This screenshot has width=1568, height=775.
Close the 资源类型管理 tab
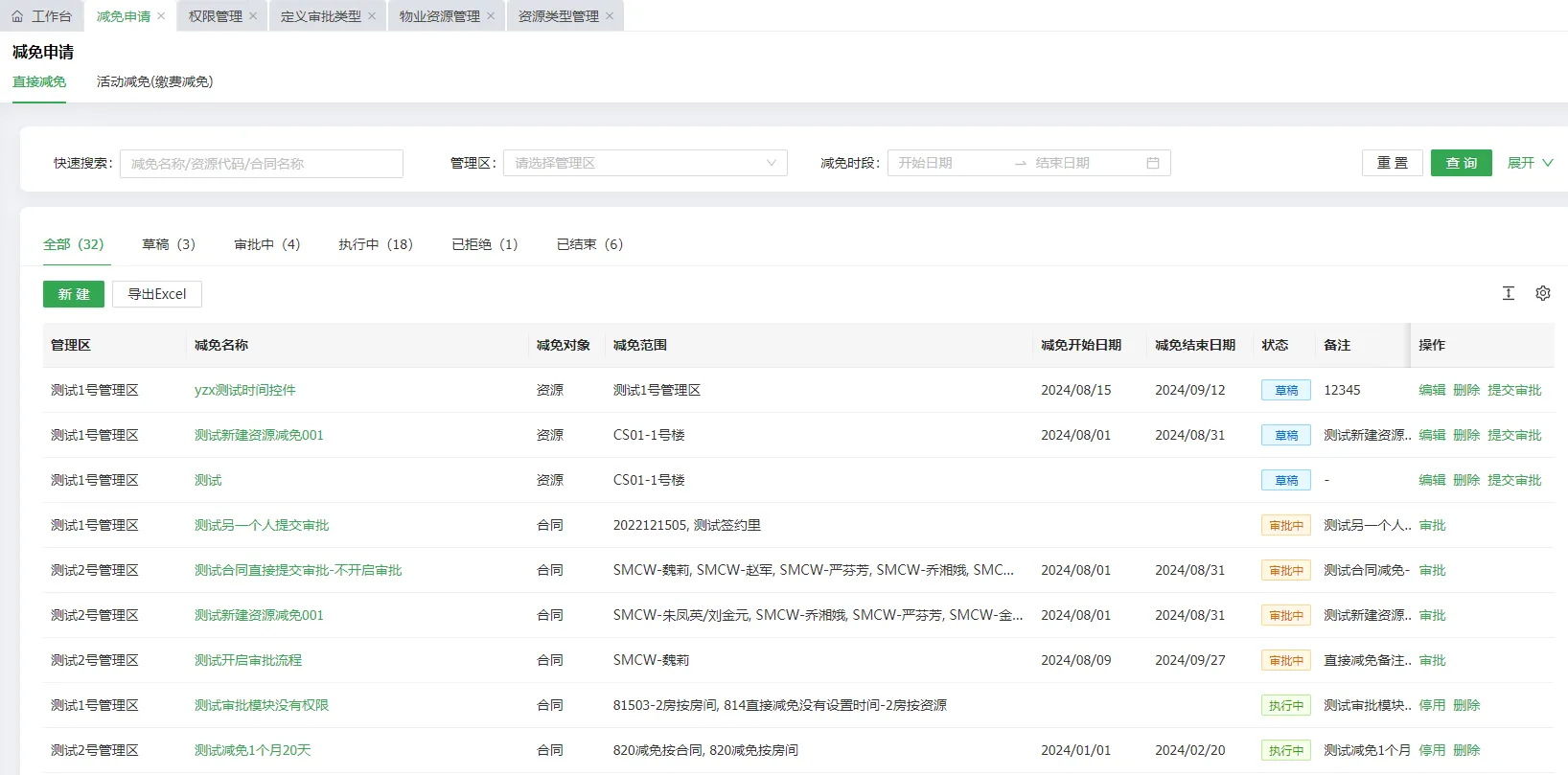tap(610, 16)
